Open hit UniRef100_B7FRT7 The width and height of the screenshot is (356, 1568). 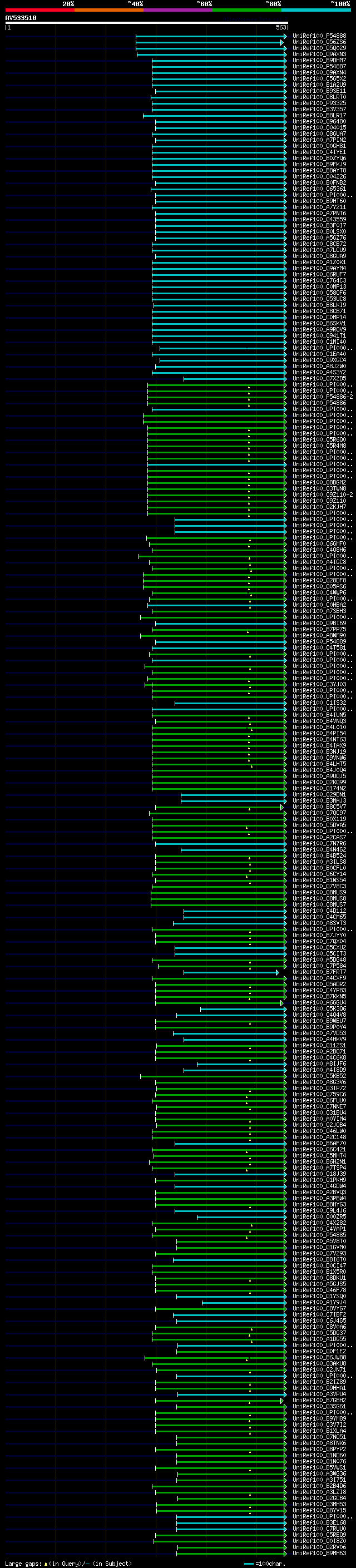(x=319, y=972)
